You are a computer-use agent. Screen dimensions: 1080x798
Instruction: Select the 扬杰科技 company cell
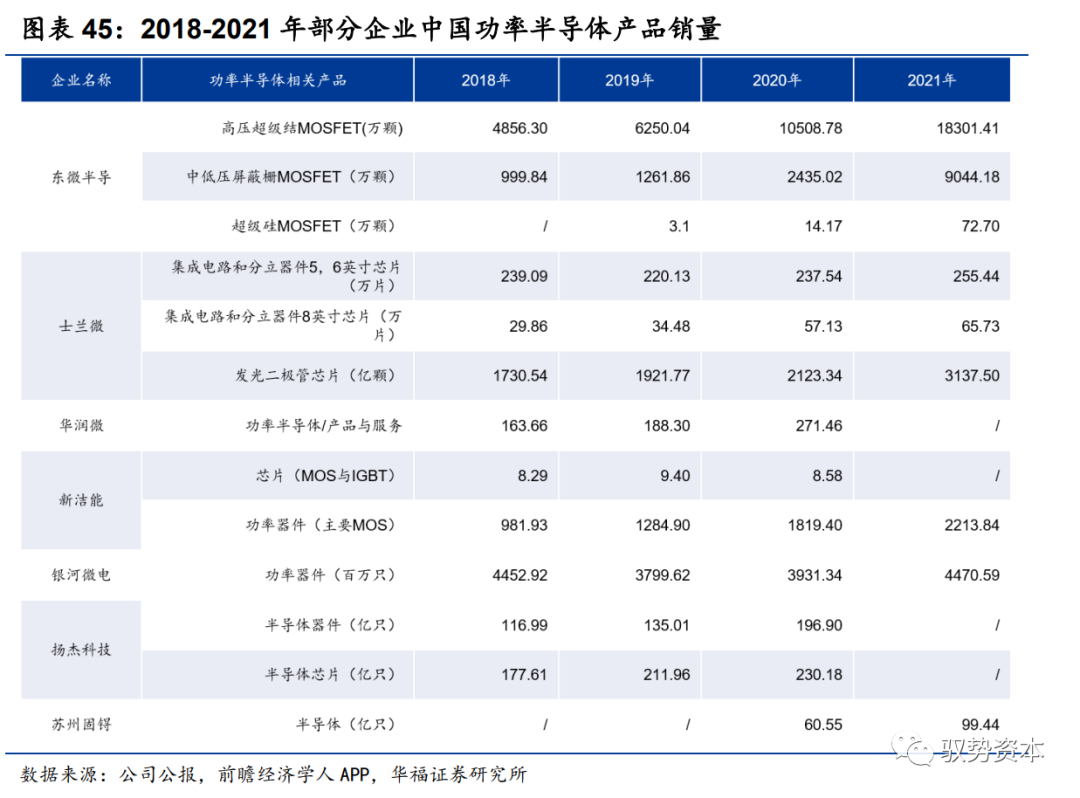81,649
